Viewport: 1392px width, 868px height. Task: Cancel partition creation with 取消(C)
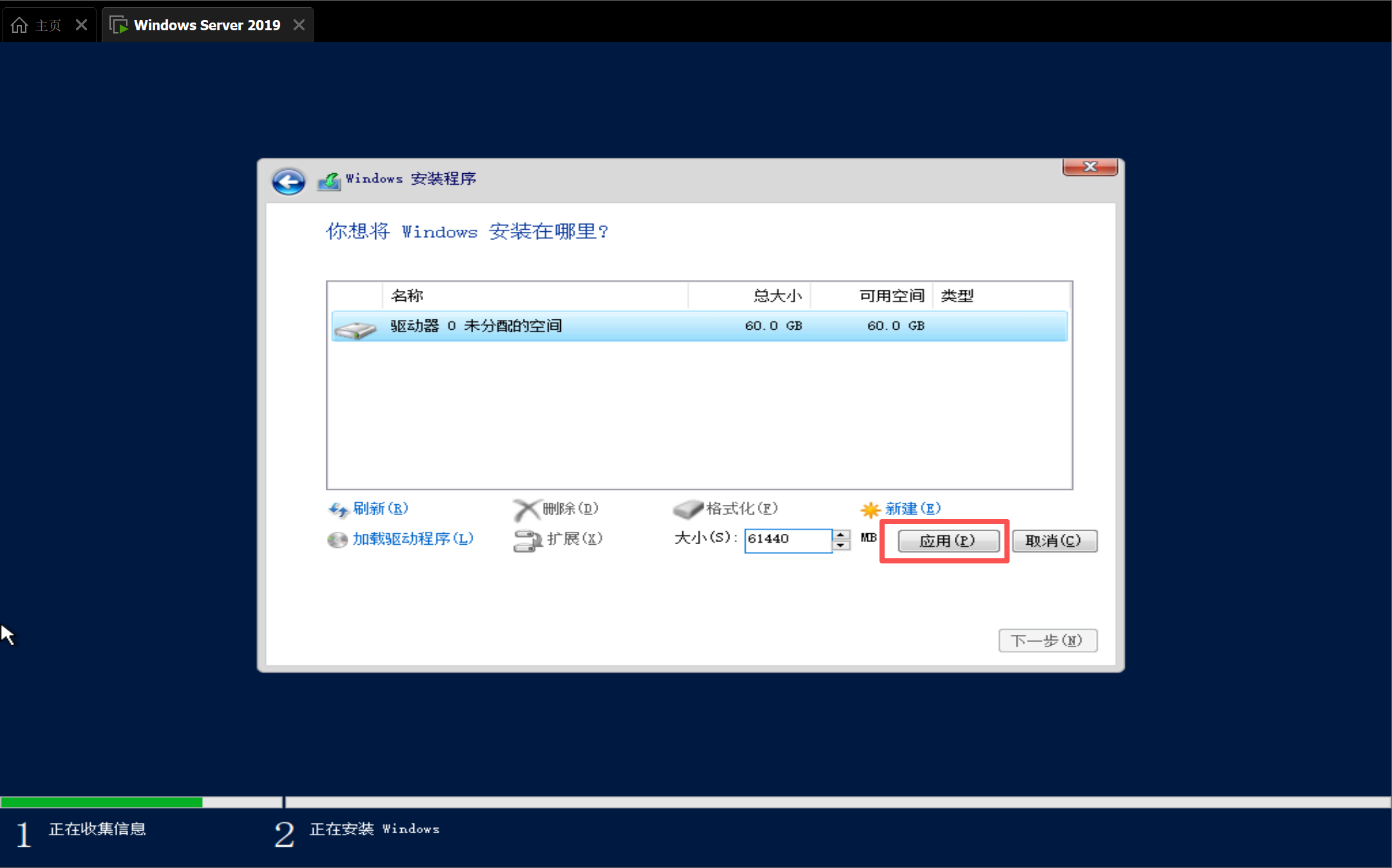coord(1055,541)
